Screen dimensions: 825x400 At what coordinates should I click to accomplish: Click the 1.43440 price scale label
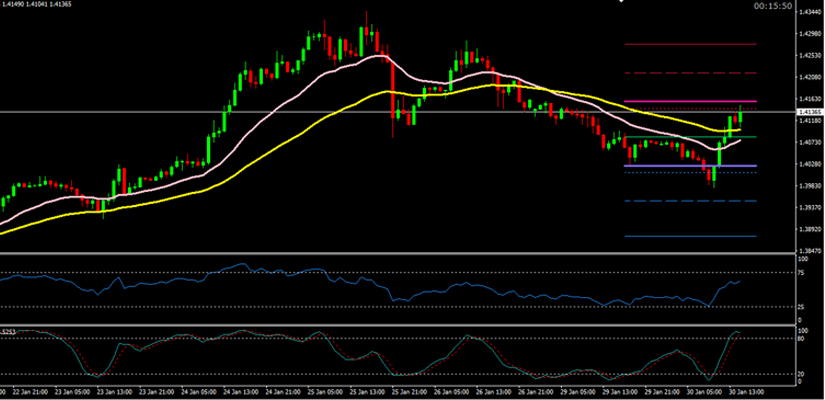(810, 12)
